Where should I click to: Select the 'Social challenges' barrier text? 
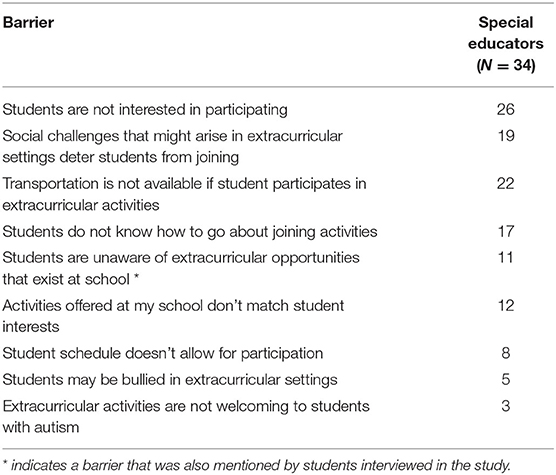[173, 146]
